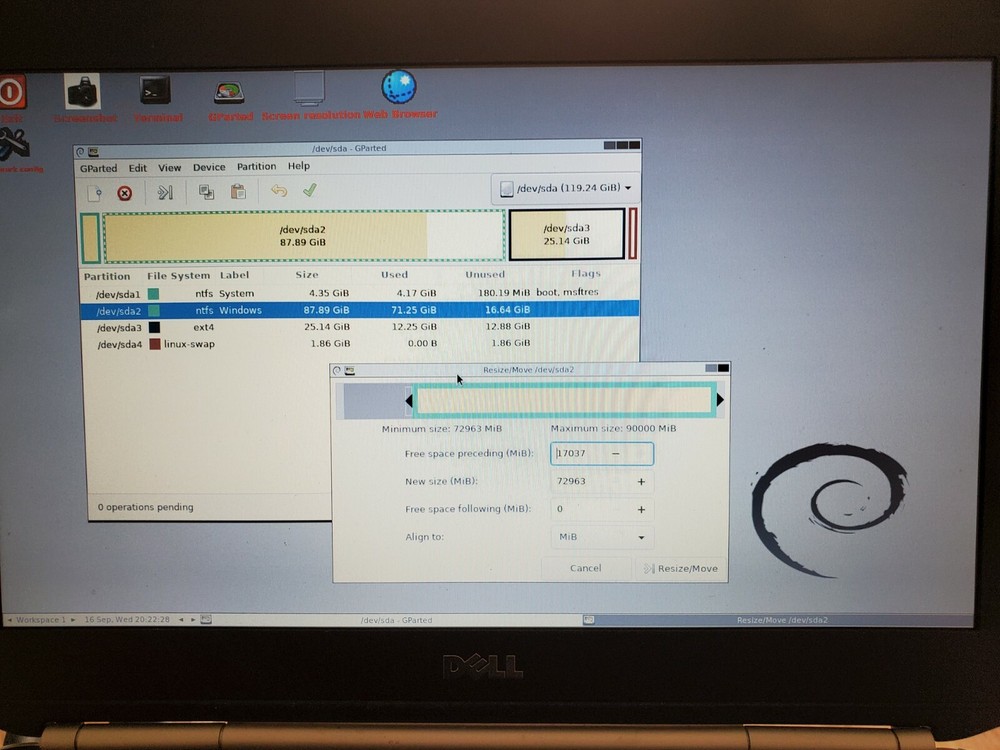The width and height of the screenshot is (1000, 750).
Task: Click the Unused column header
Action: [485, 274]
